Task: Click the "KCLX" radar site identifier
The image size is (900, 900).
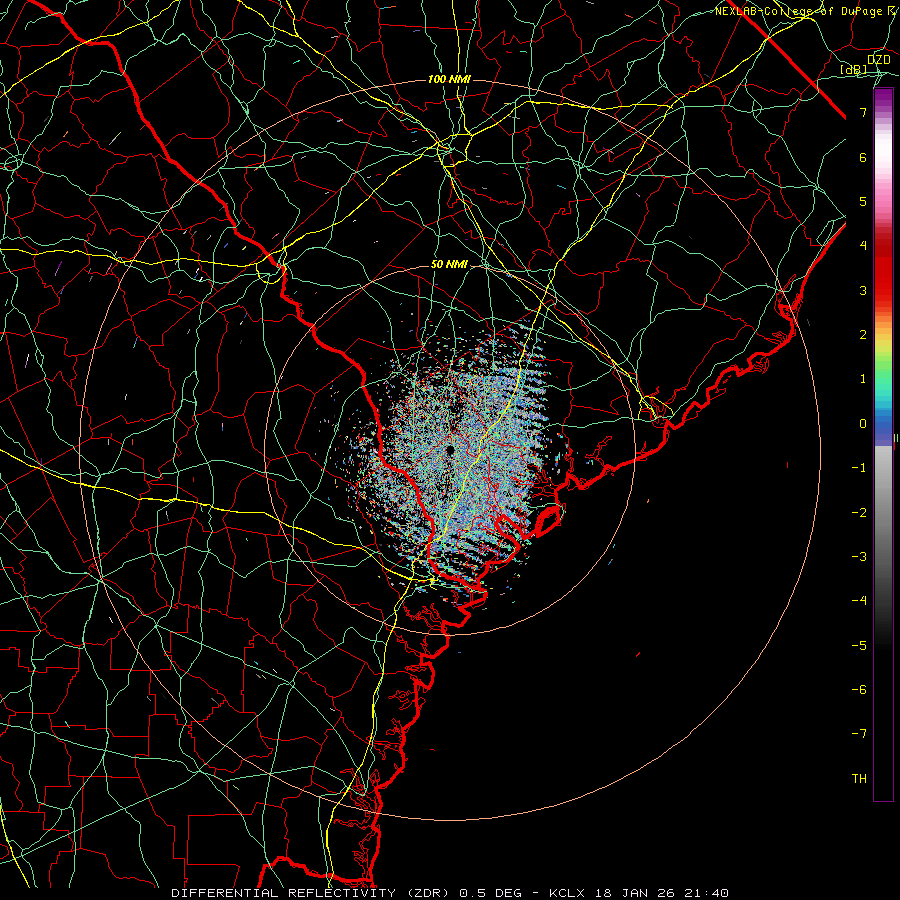Action: click(567, 893)
